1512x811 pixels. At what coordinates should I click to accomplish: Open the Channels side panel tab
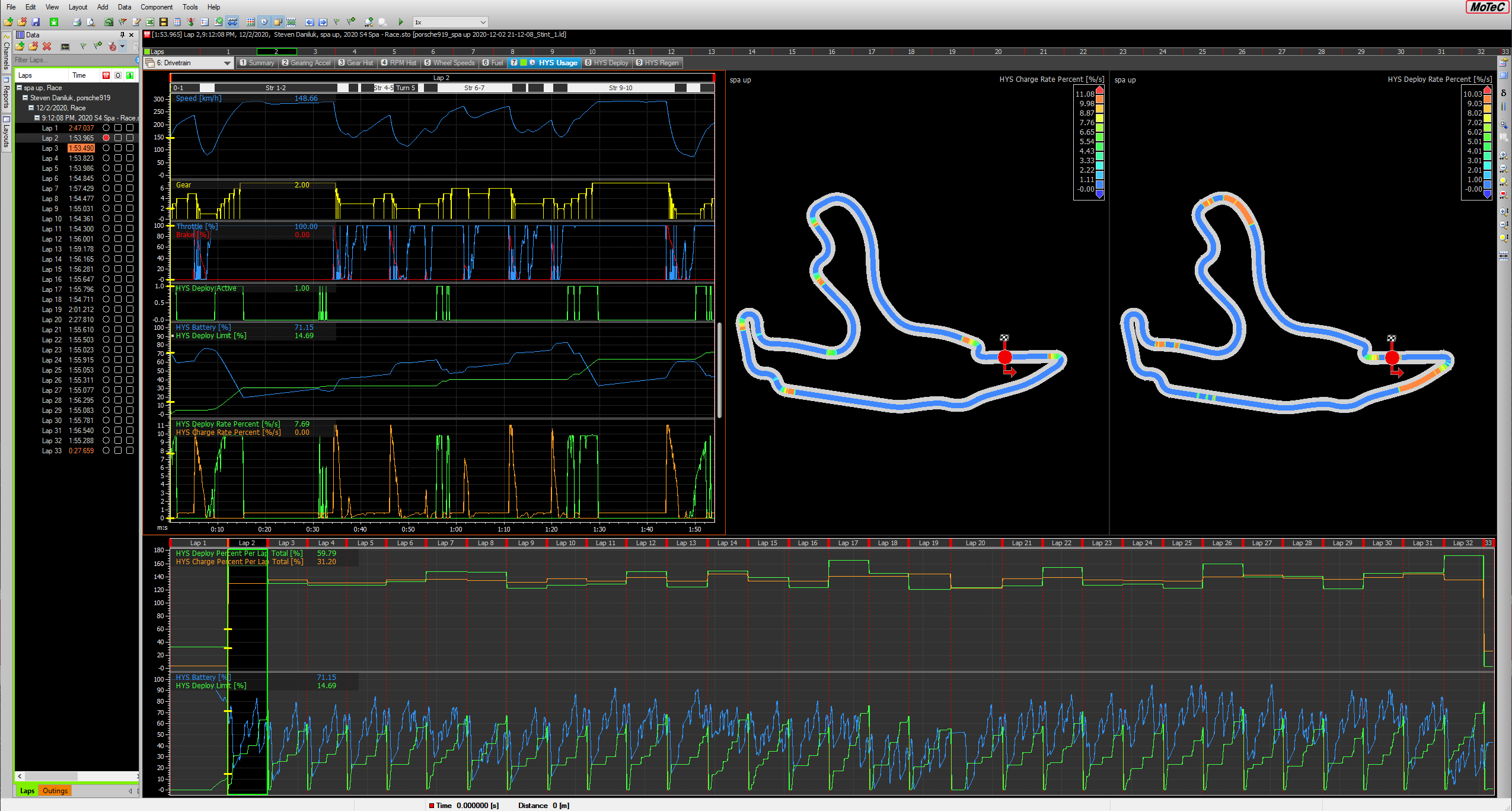click(6, 53)
